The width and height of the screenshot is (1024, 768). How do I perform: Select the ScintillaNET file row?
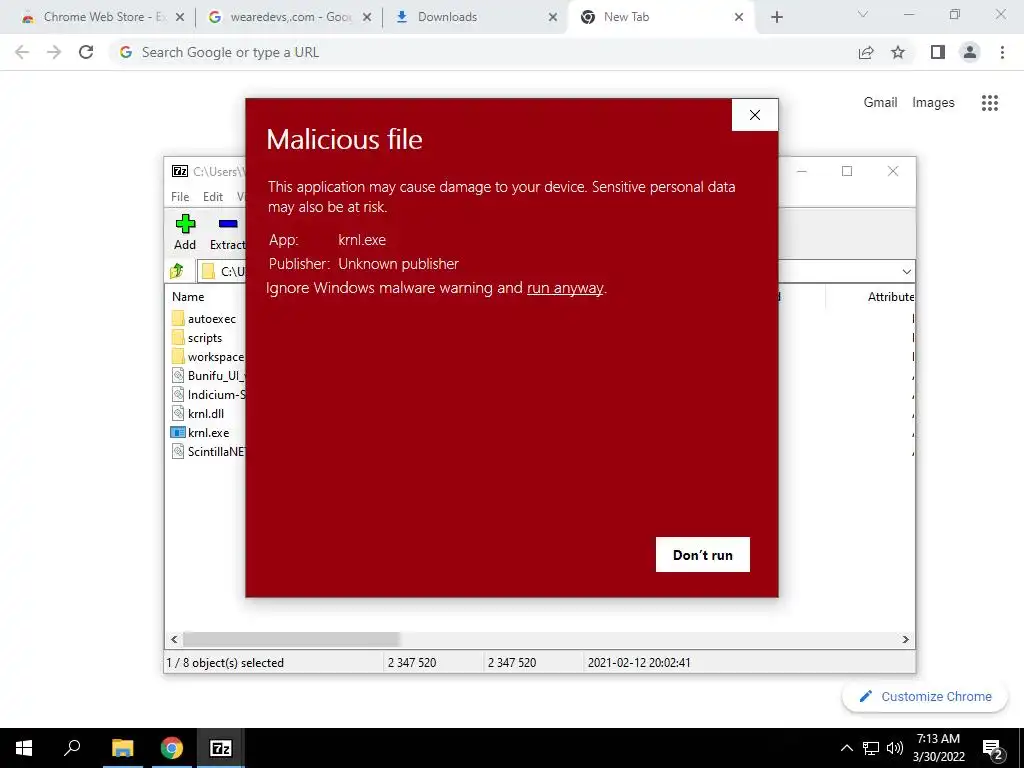208,451
